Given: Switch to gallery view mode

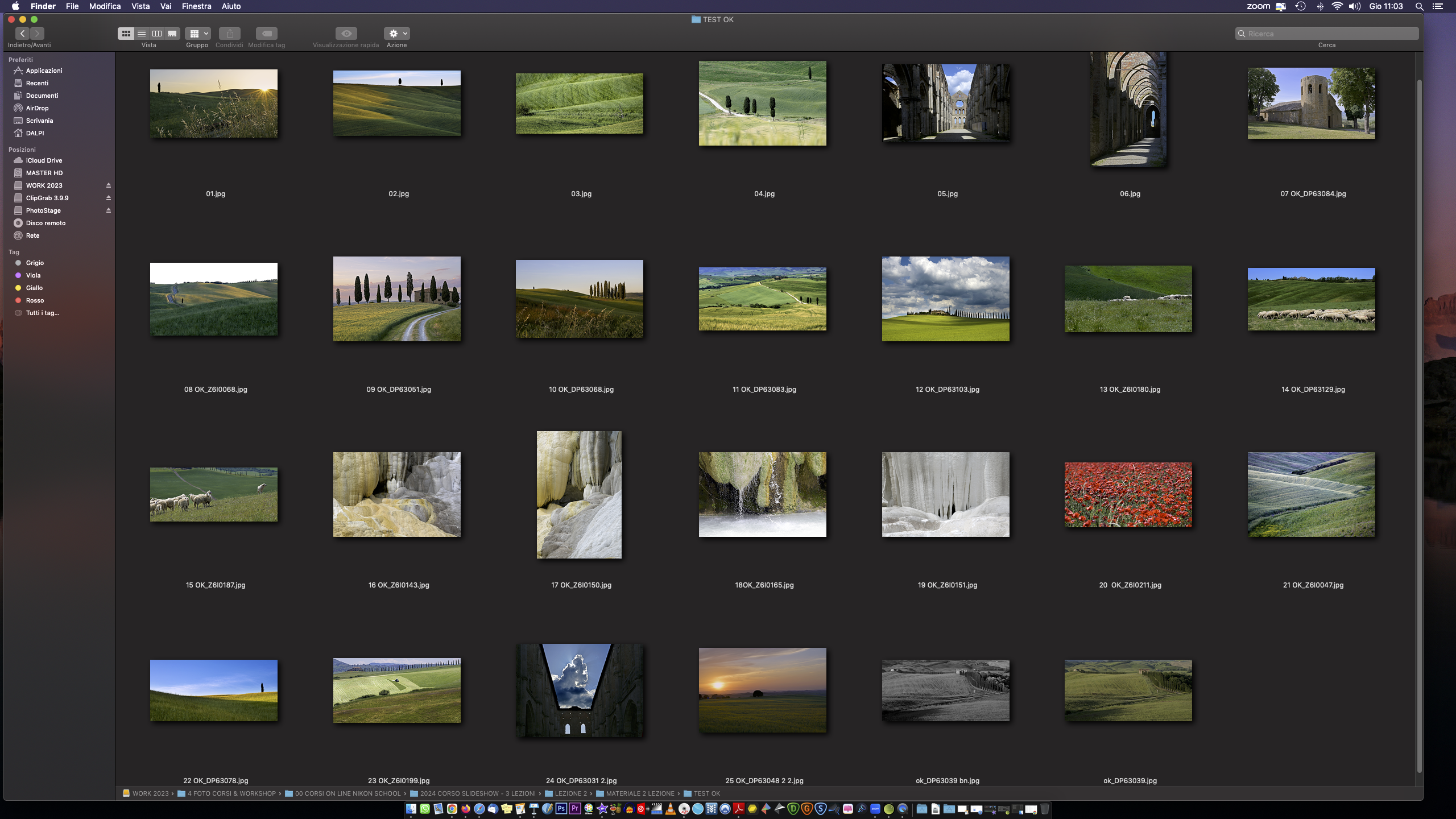Looking at the screenshot, I should (172, 34).
